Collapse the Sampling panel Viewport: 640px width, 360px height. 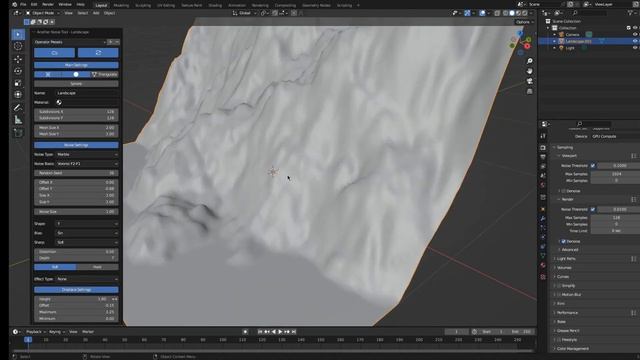pyautogui.click(x=565, y=147)
